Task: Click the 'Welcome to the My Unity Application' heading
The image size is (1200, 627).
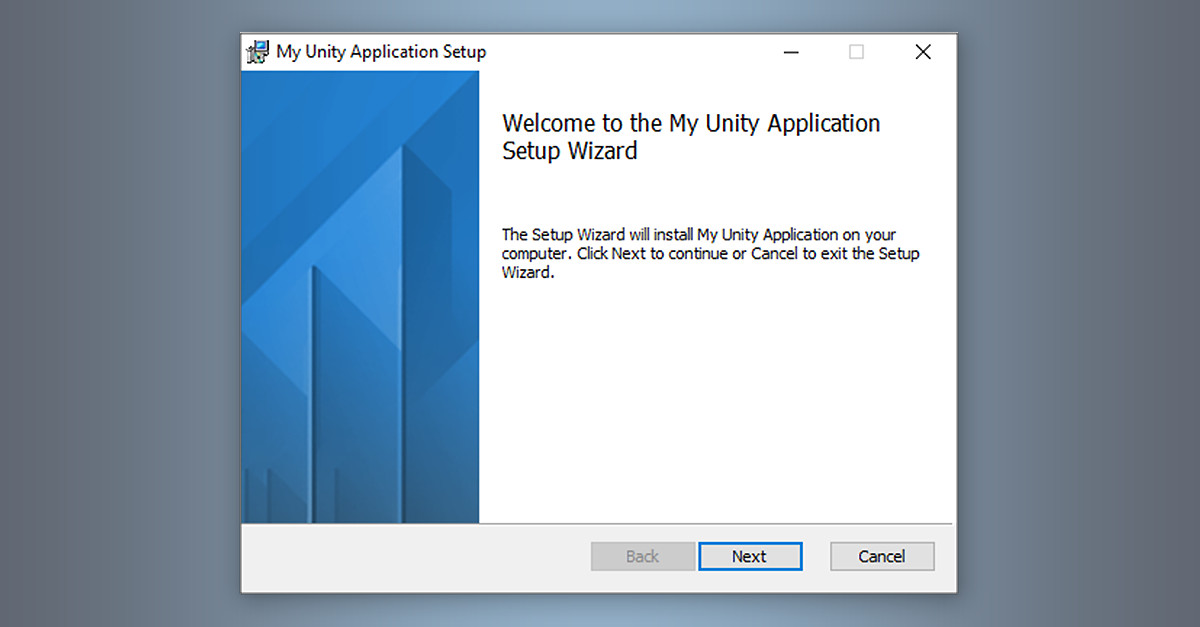Action: coord(691,137)
